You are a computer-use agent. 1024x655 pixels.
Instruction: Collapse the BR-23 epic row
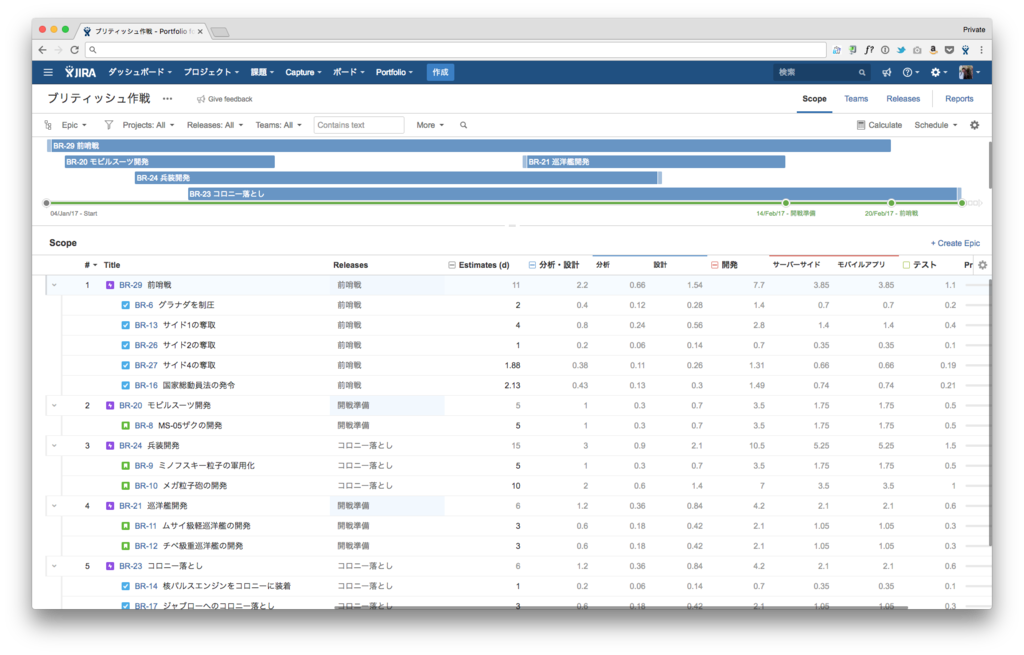(x=54, y=566)
